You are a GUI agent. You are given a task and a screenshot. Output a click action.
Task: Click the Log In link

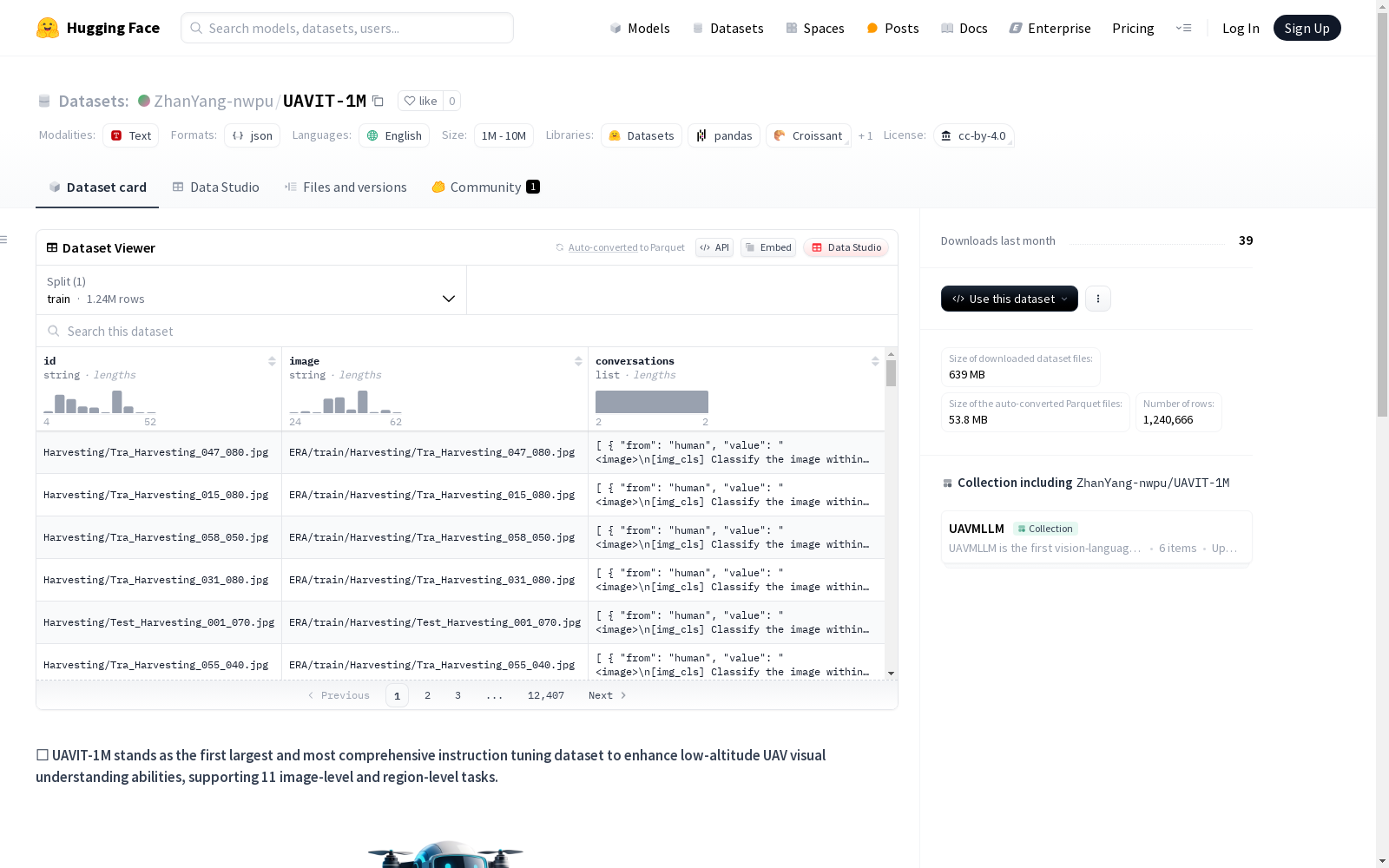(1241, 28)
